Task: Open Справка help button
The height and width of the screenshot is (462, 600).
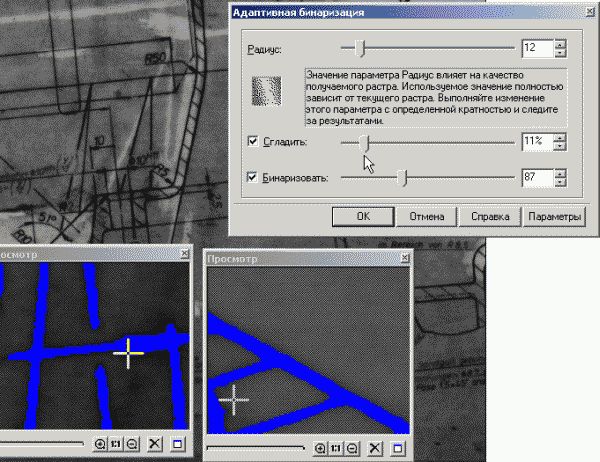Action: (490, 217)
